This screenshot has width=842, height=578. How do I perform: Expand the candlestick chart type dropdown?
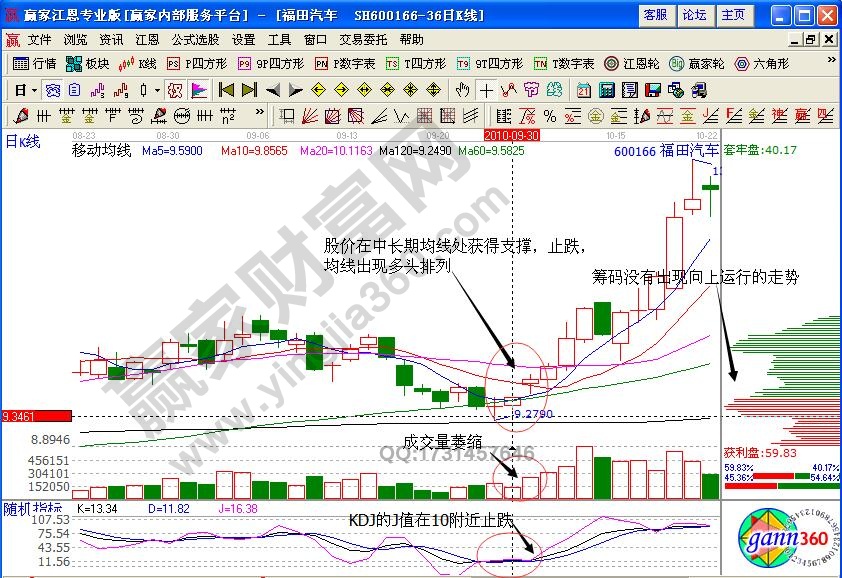click(157, 89)
